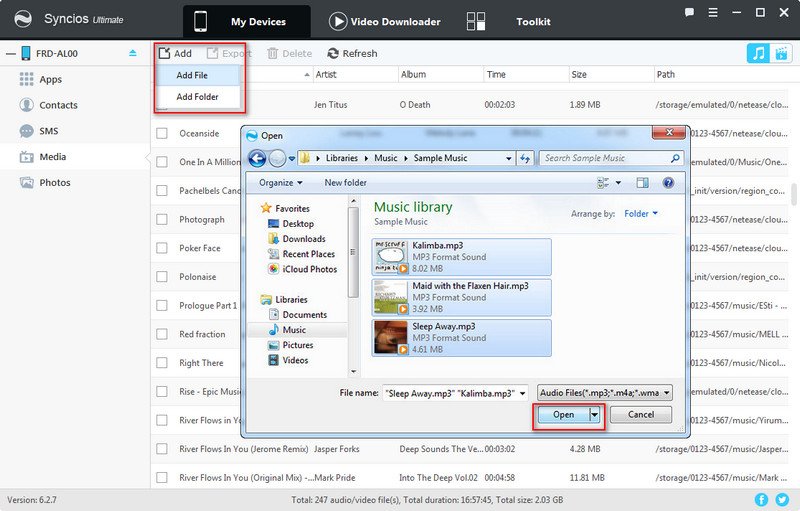Click the Delete toolbar button
The width and height of the screenshot is (800, 511).
point(289,53)
